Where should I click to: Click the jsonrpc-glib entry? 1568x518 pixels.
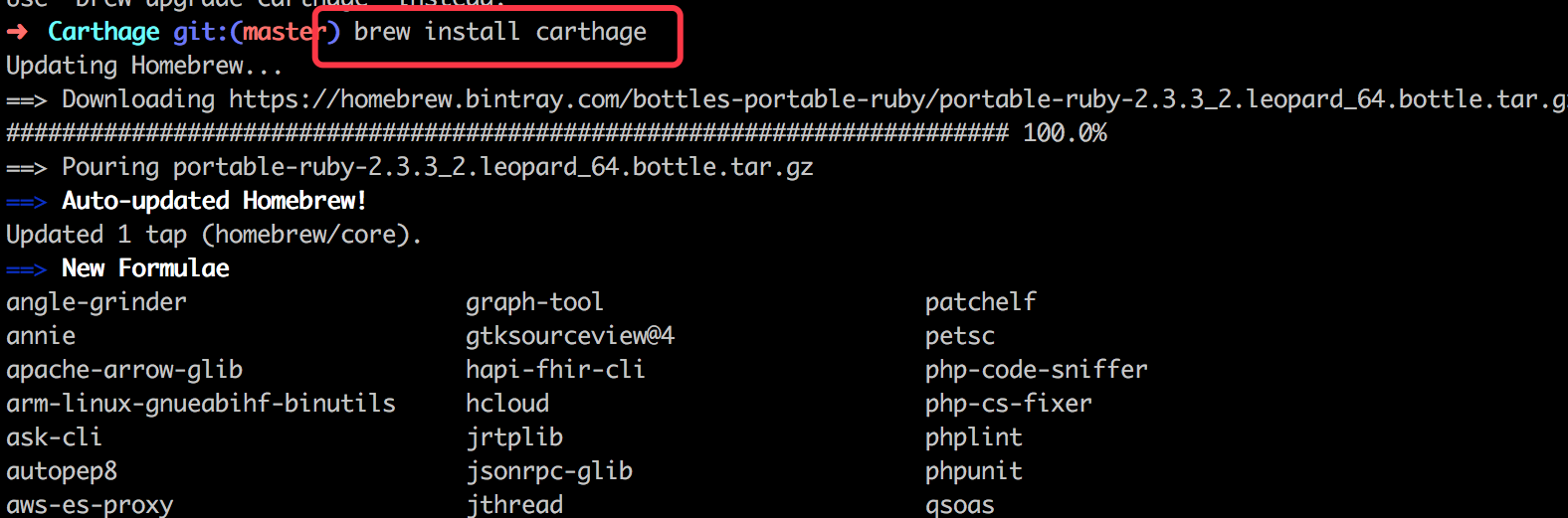(x=549, y=471)
